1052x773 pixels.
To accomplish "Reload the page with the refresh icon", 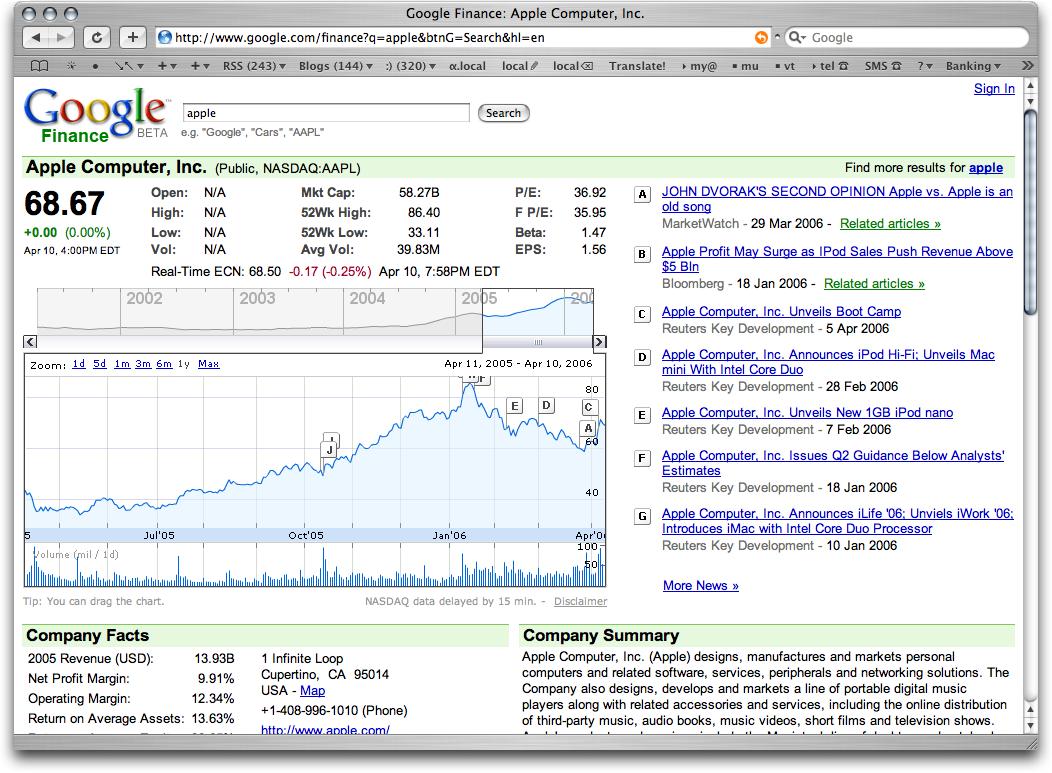I will coord(97,38).
